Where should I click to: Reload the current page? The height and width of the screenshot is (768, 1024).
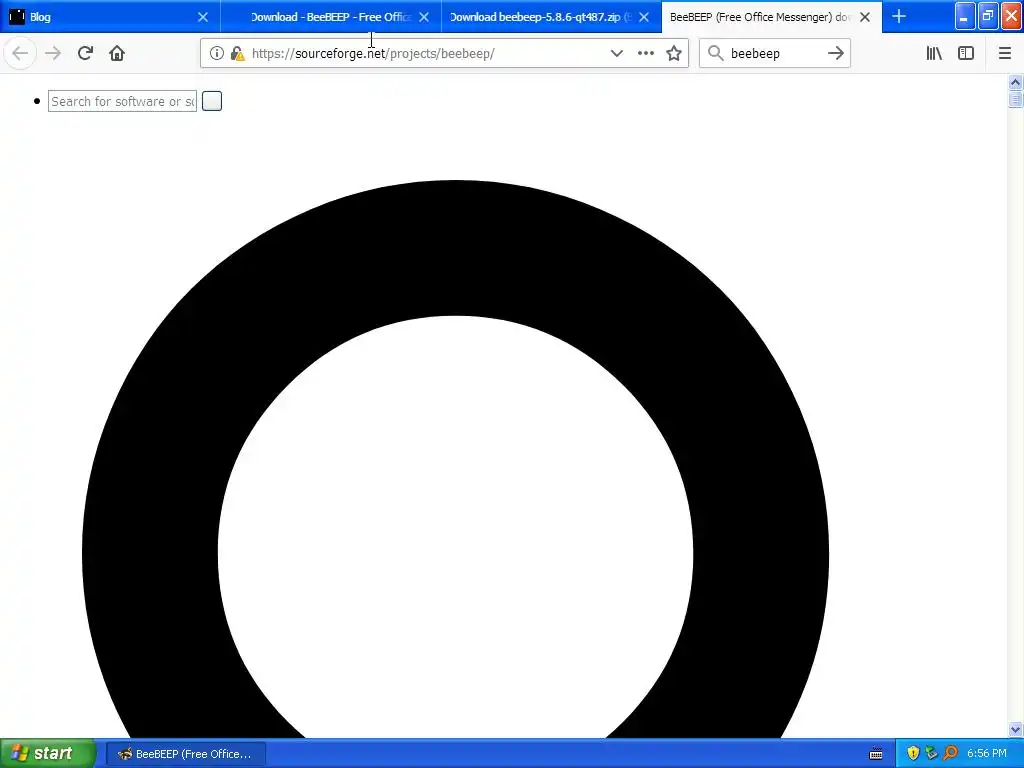pos(85,53)
